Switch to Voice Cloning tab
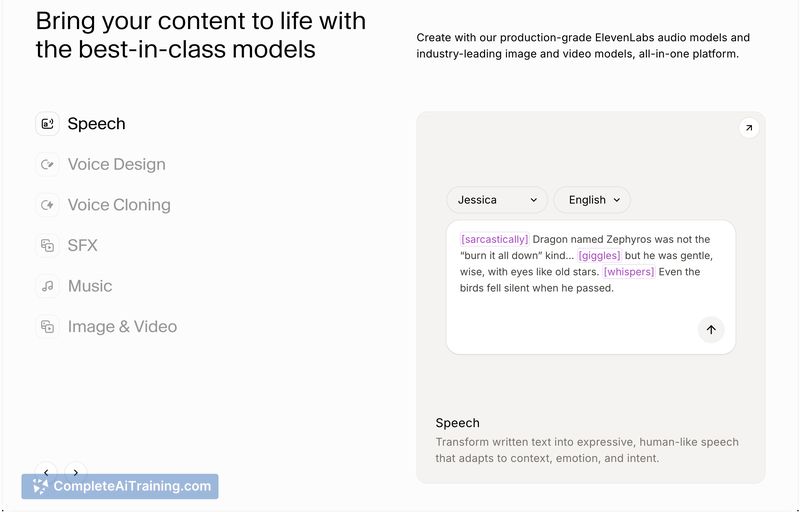The width and height of the screenshot is (800, 512). (119, 205)
